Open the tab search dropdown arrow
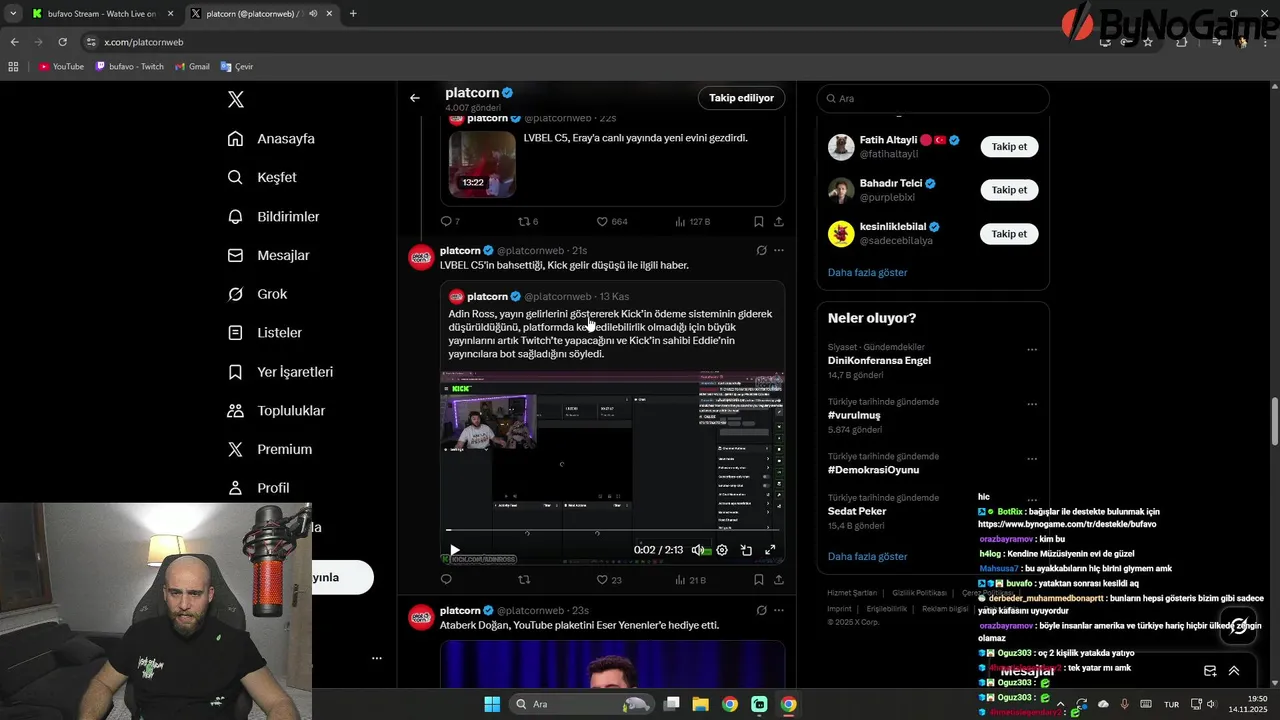 pos(13,14)
